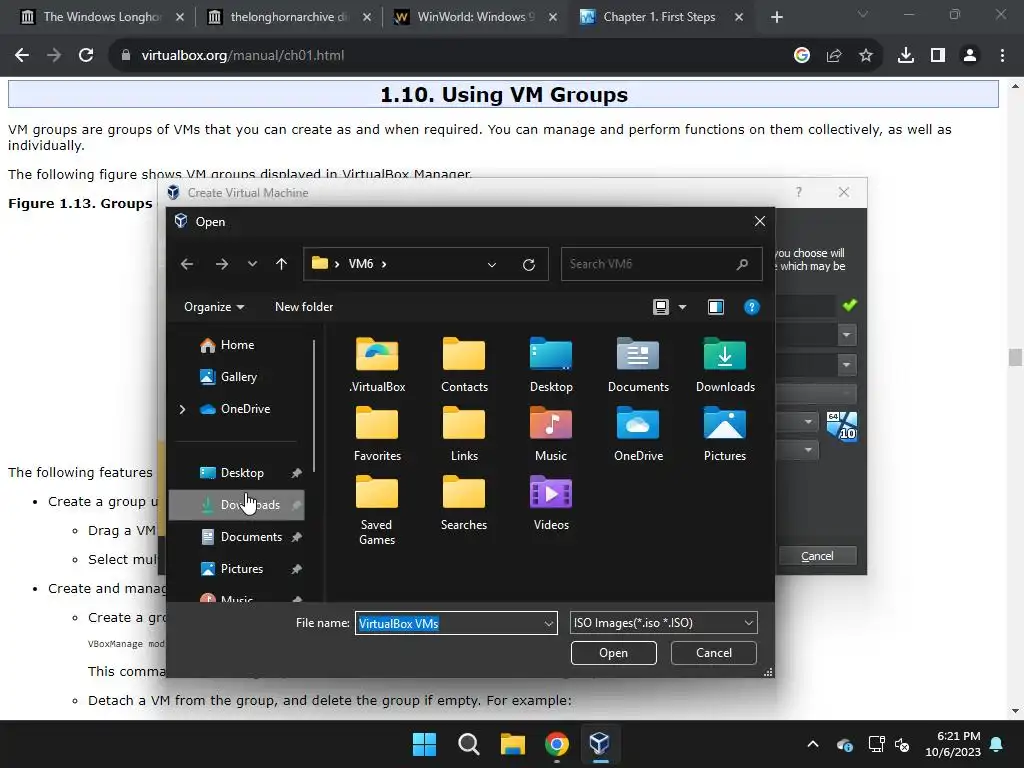1024x768 pixels.
Task: Open ISO Images file type dropdown
Action: click(664, 623)
